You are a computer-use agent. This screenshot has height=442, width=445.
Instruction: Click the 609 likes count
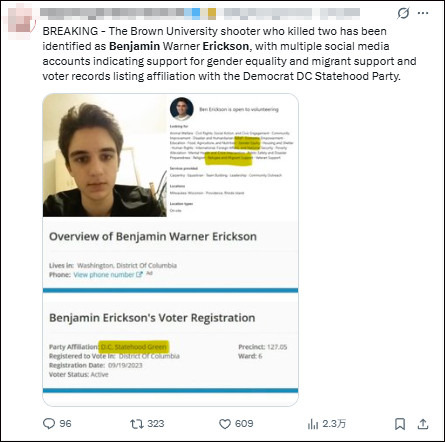pos(244,424)
